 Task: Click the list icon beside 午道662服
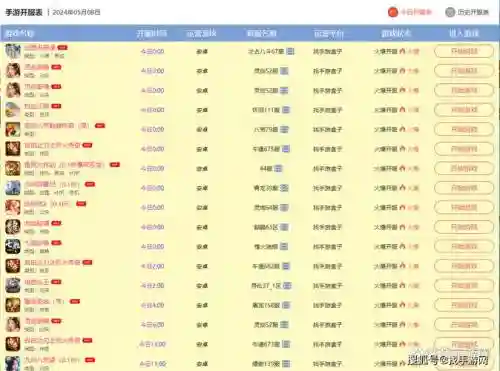286,266
